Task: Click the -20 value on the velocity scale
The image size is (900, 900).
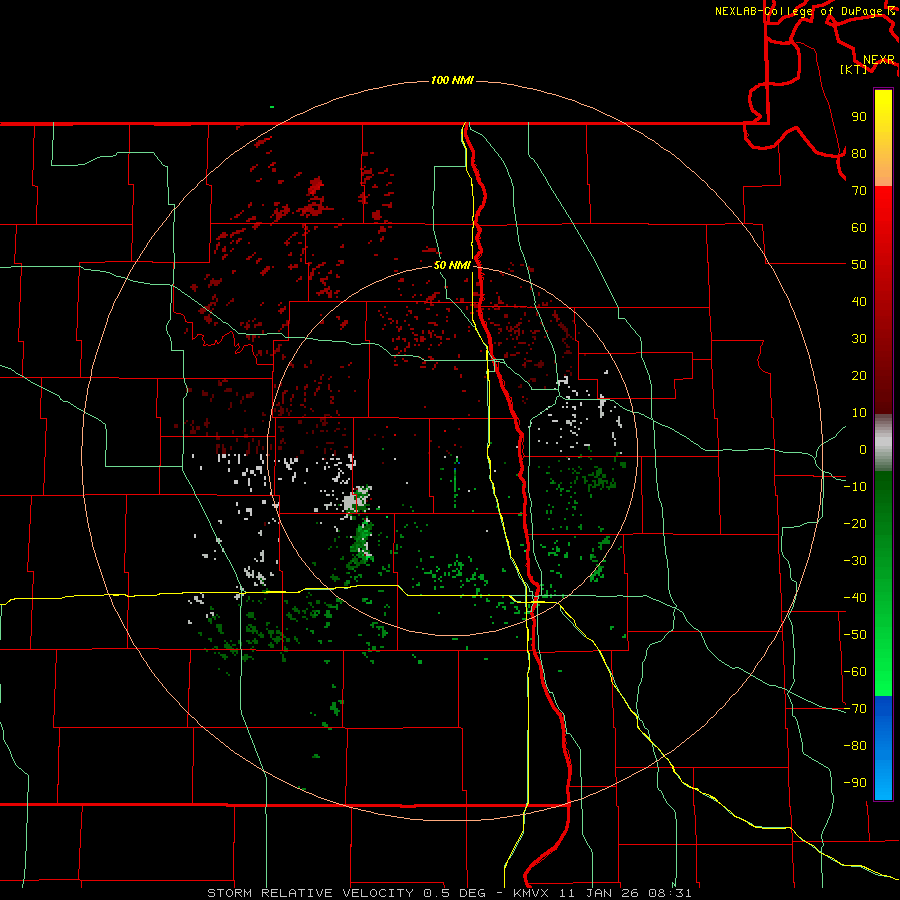Action: click(855, 524)
